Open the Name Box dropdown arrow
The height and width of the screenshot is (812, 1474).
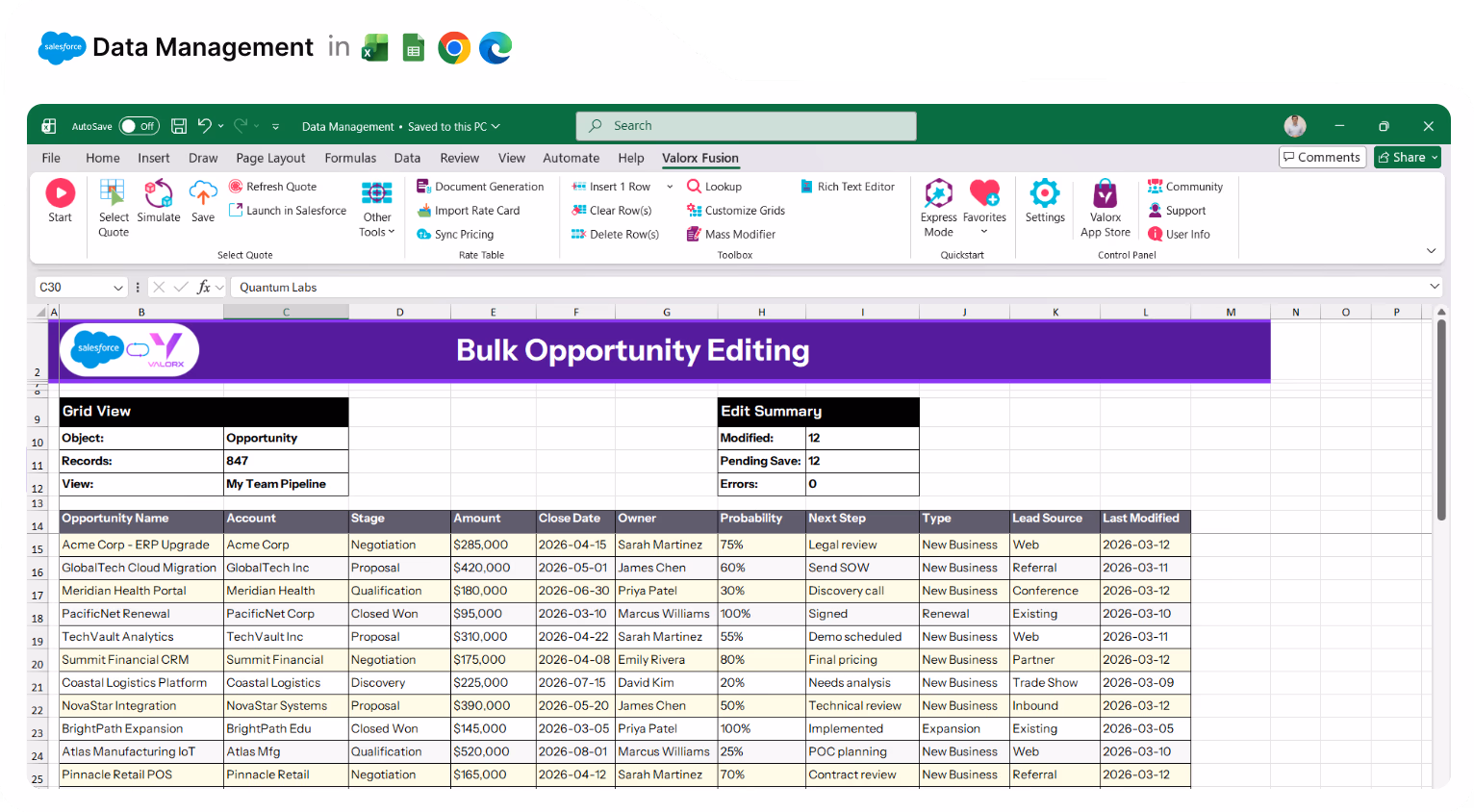118,288
